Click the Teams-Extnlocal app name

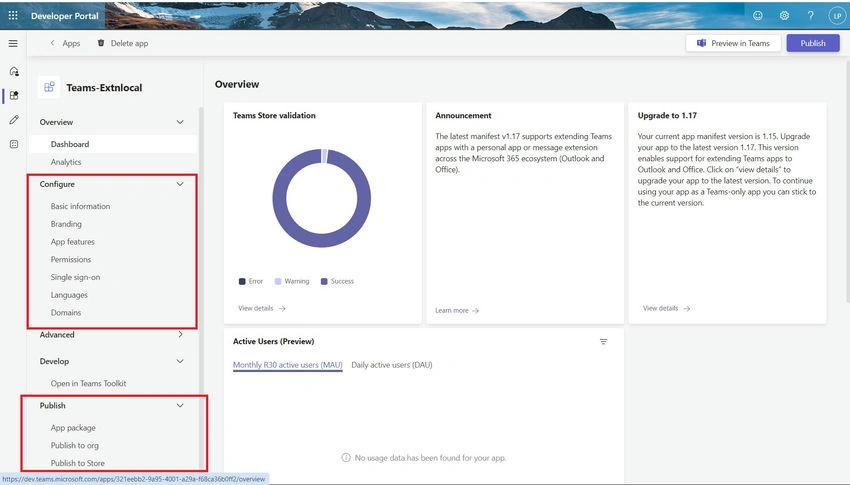coord(104,88)
